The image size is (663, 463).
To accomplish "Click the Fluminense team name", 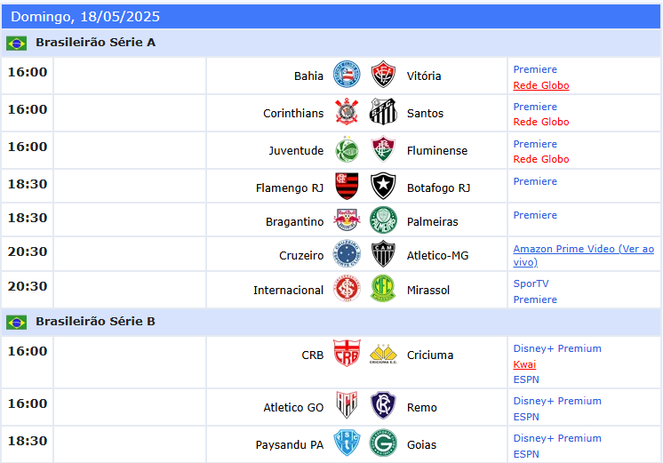I will pos(437,151).
